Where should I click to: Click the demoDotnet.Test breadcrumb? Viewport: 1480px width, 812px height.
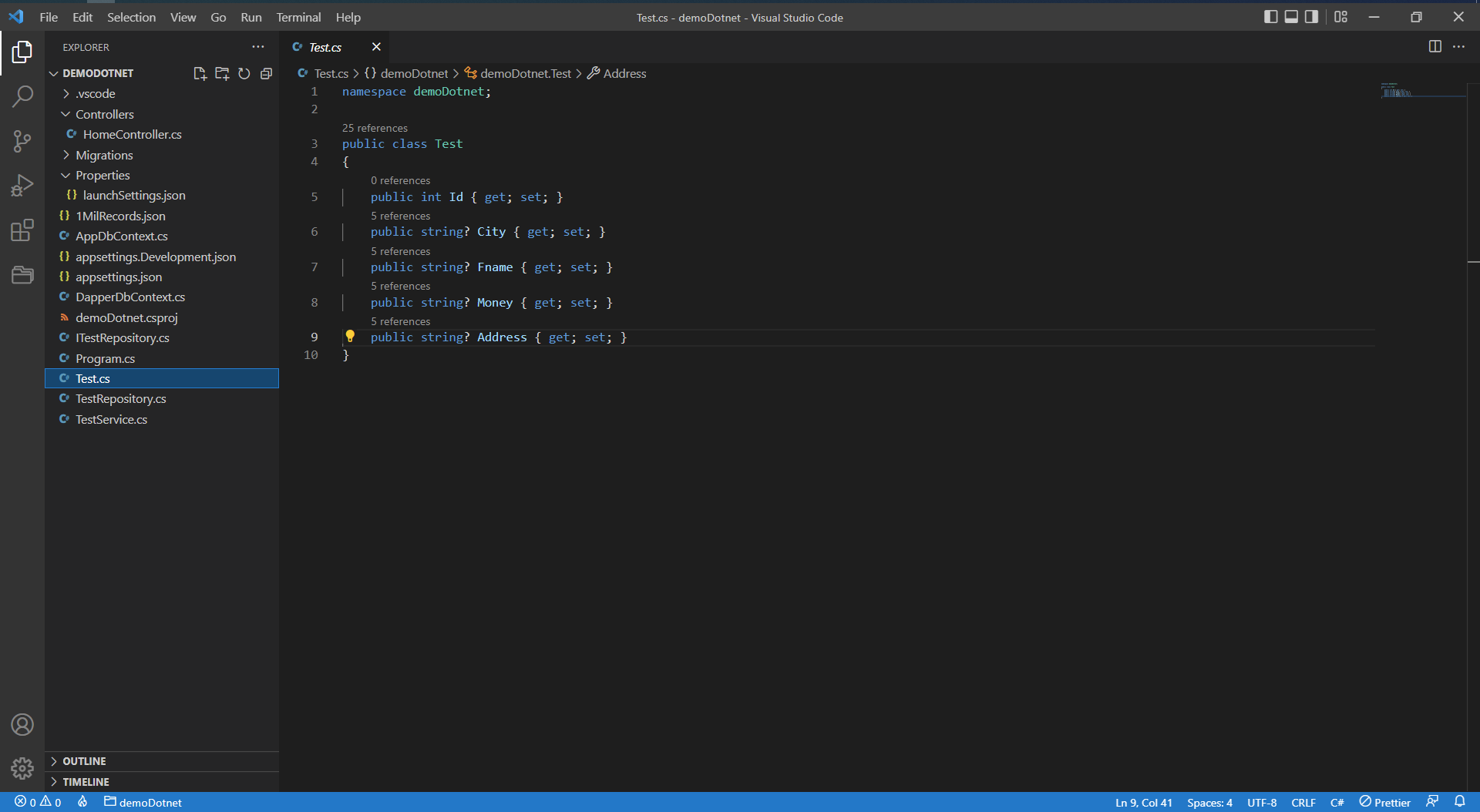[x=518, y=73]
